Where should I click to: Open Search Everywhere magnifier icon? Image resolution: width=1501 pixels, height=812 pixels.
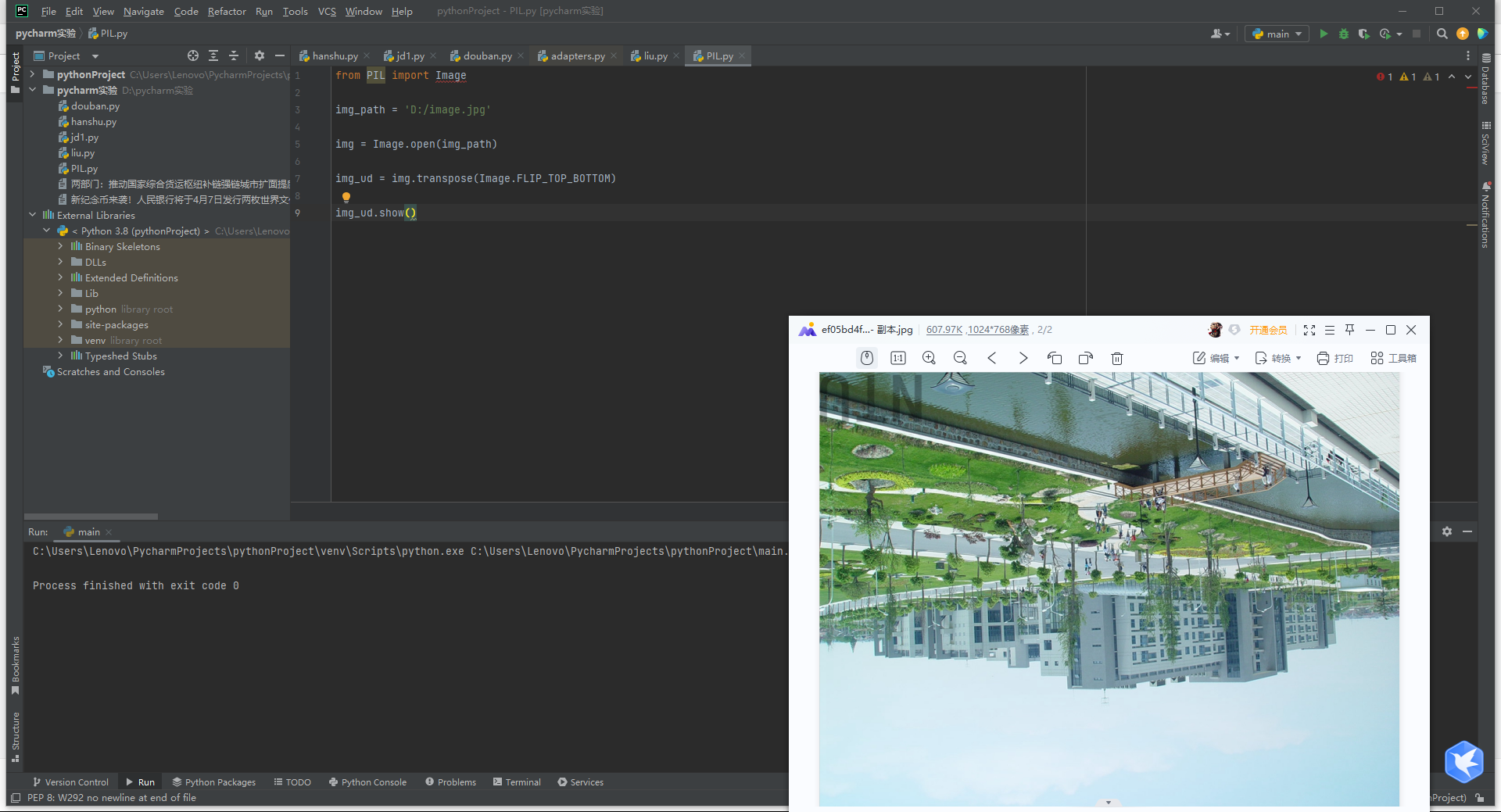(1442, 34)
